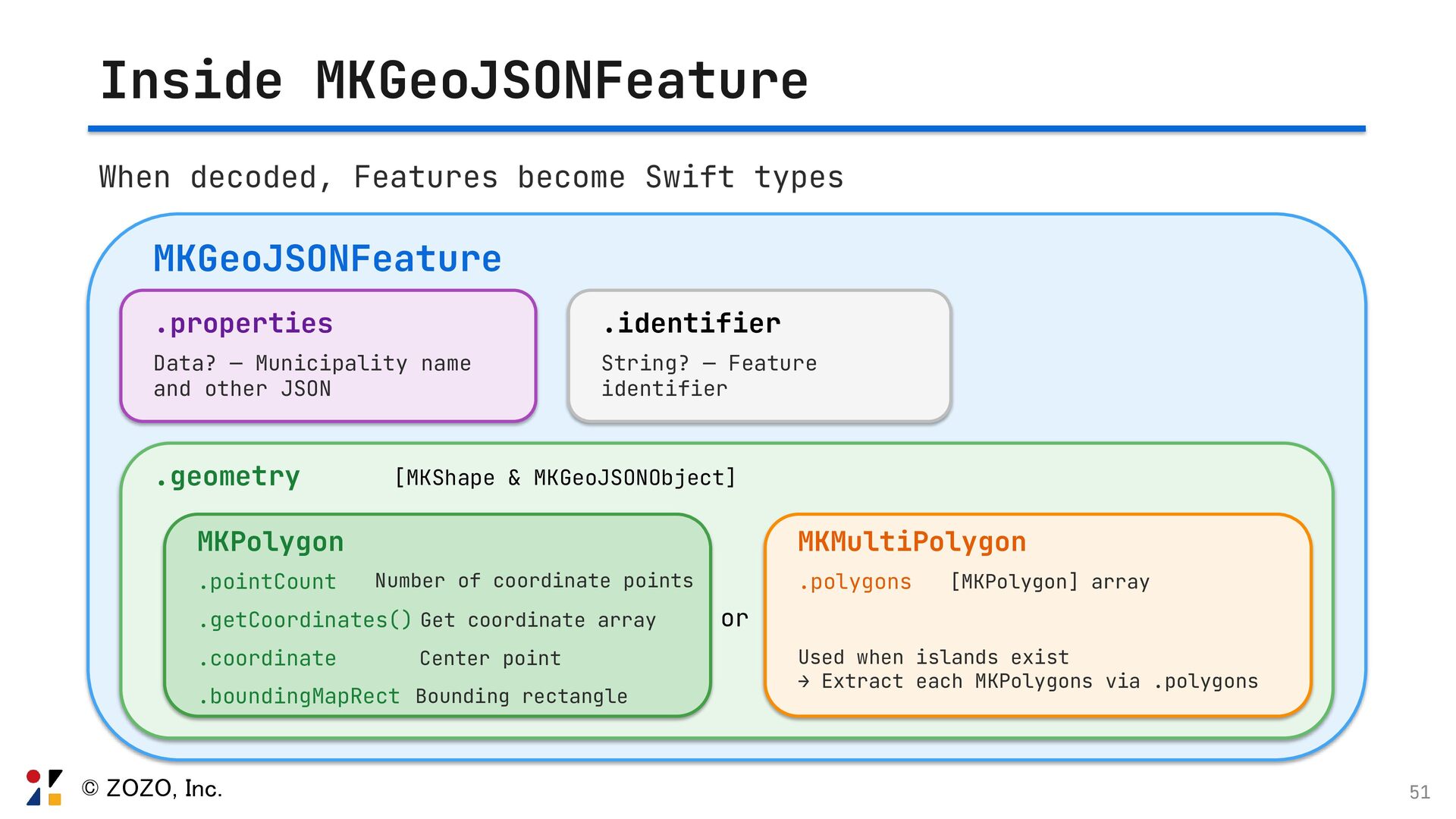
Task: Click the blue horizontal title divider line
Action: click(726, 130)
